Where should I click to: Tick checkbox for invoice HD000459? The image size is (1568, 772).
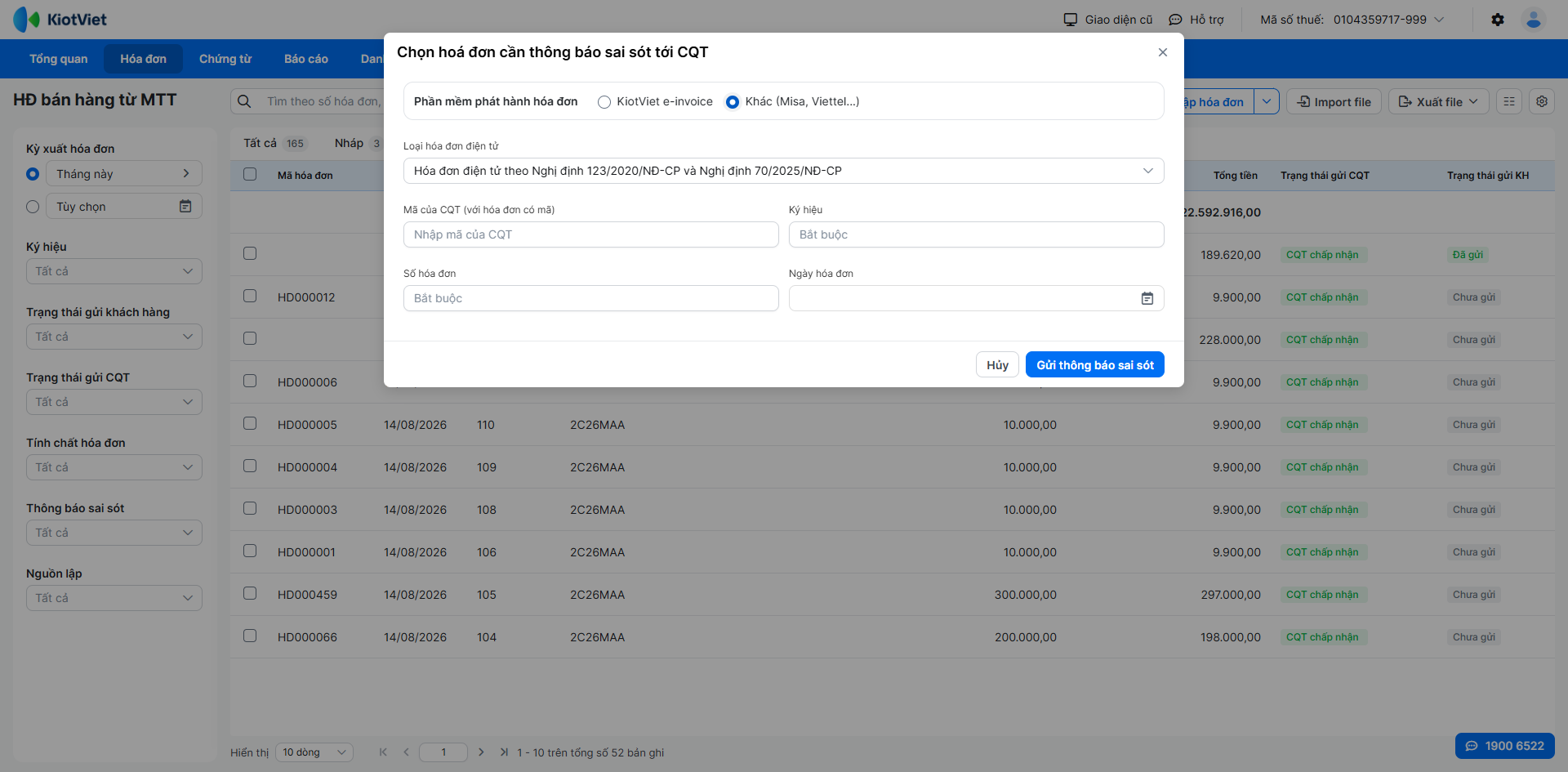coord(250,593)
